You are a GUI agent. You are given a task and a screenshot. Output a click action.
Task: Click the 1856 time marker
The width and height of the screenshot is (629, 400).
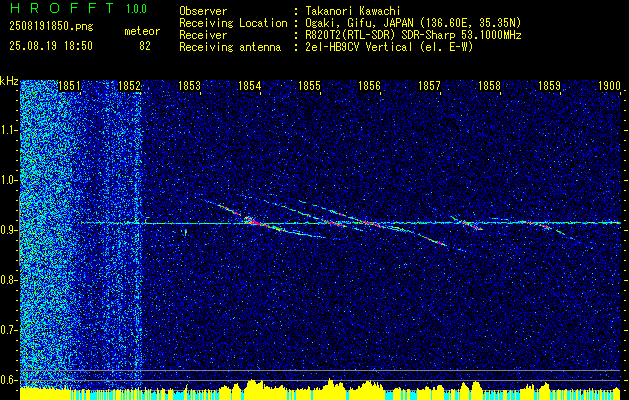tap(369, 85)
